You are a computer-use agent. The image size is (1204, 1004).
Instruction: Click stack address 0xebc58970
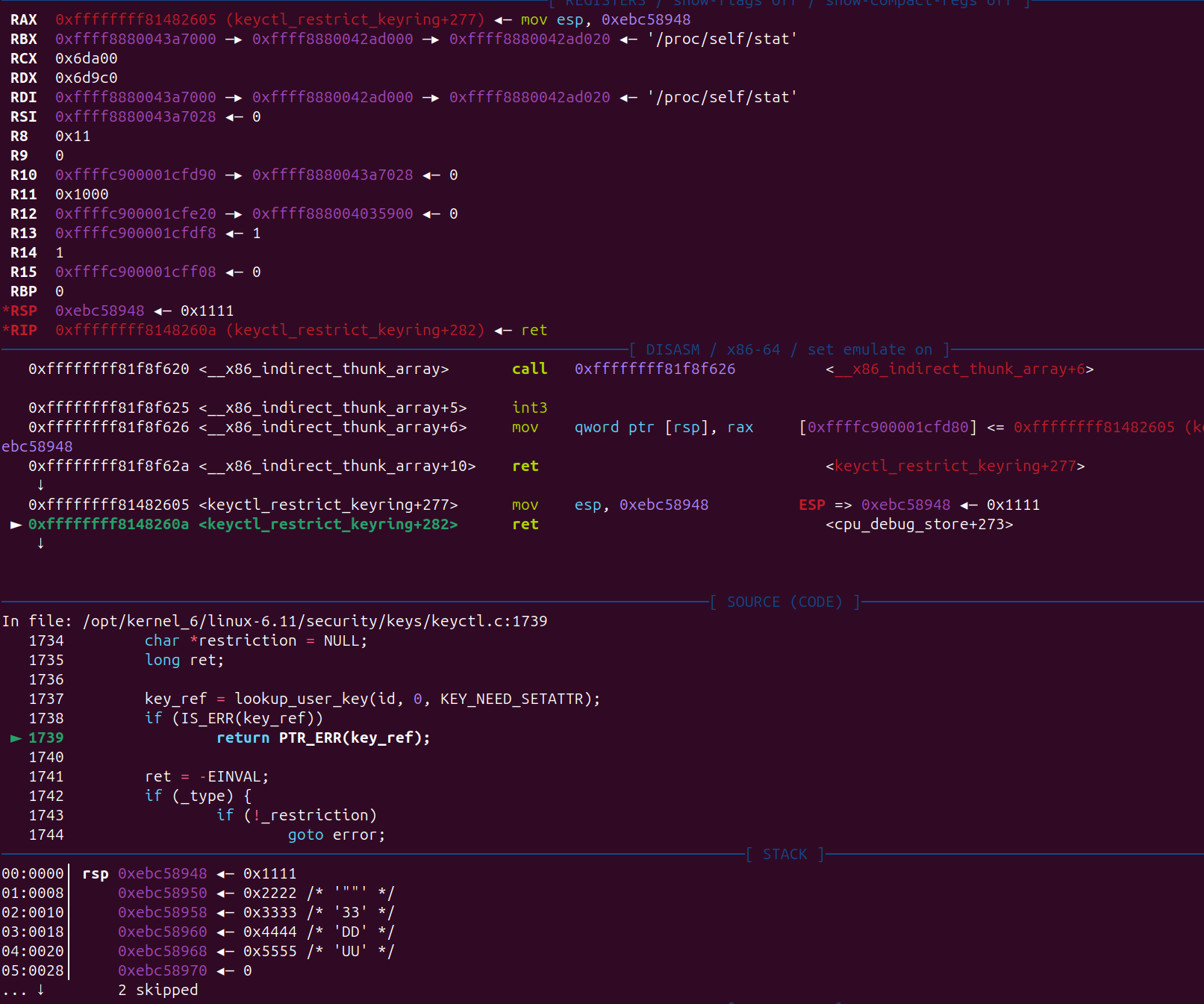[x=162, y=970]
